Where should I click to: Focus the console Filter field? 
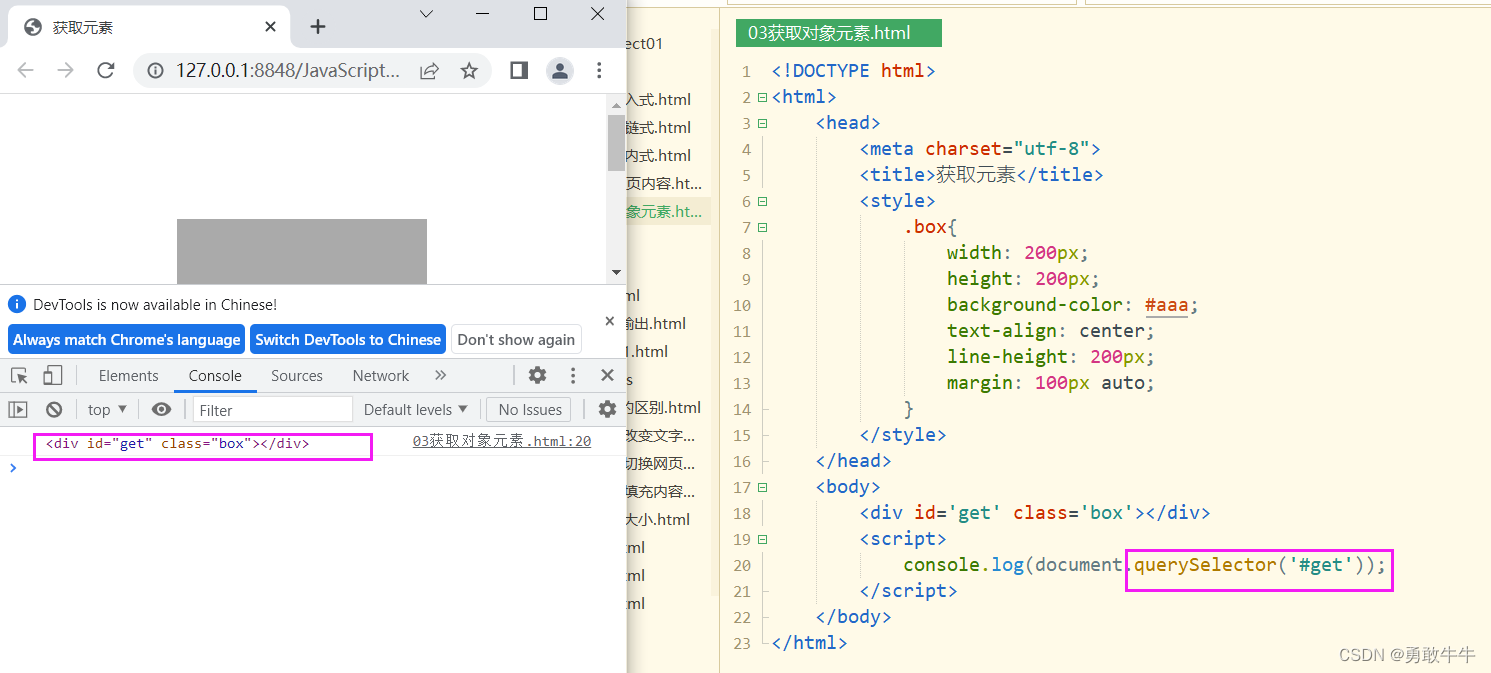coord(272,409)
